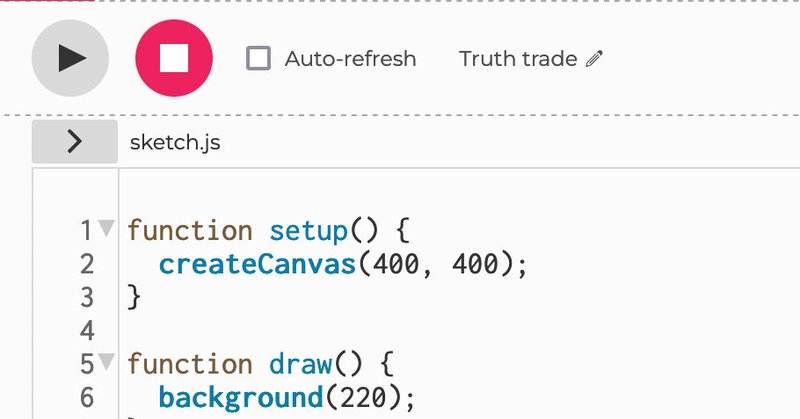800x419 pixels.
Task: Click line number 2 in the gutter
Action: pos(87,264)
